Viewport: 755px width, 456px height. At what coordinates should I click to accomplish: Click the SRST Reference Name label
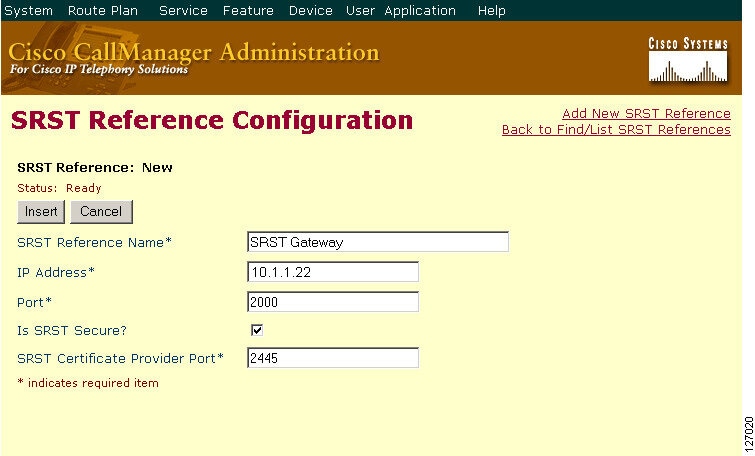coord(94,242)
